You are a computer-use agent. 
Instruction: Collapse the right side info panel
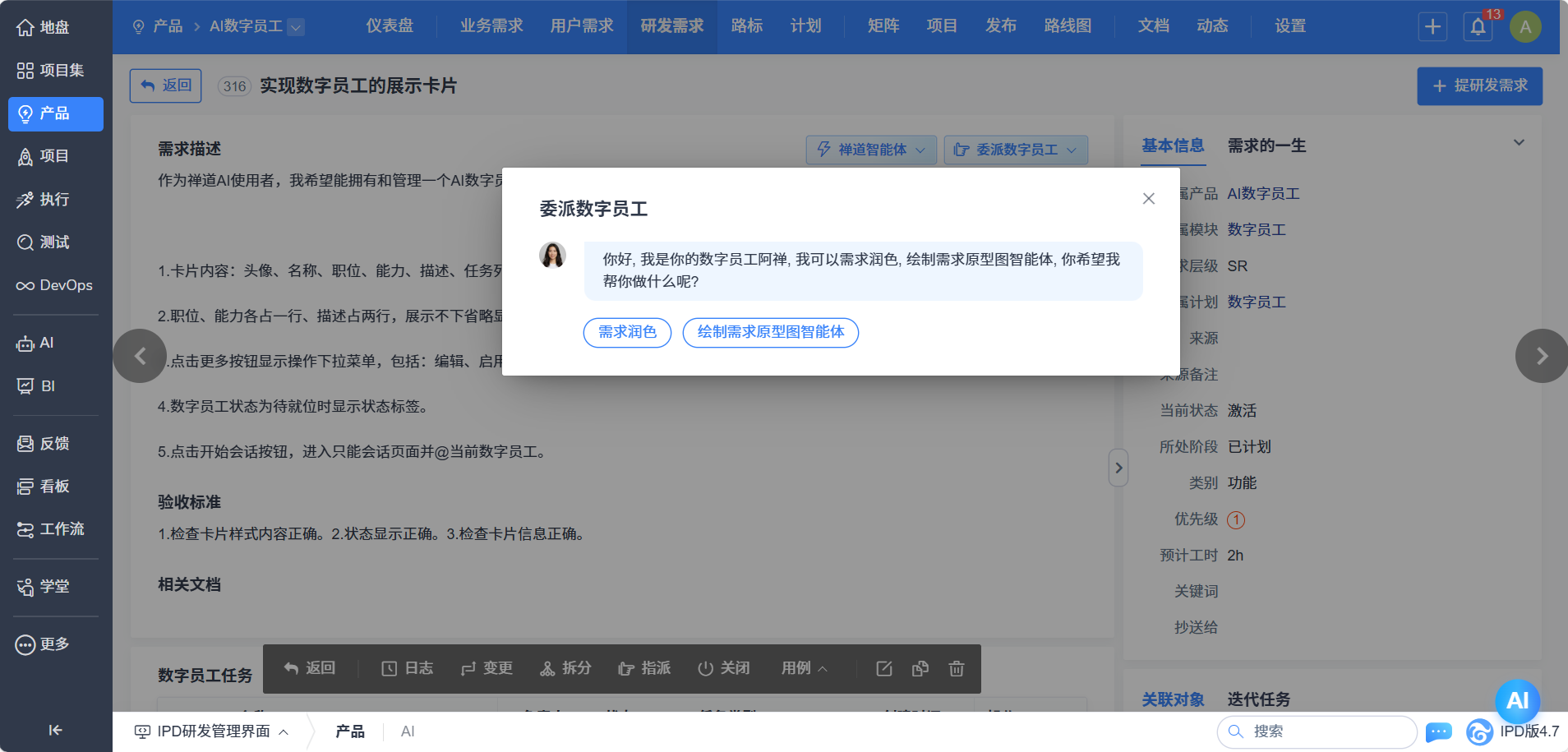click(x=1118, y=468)
